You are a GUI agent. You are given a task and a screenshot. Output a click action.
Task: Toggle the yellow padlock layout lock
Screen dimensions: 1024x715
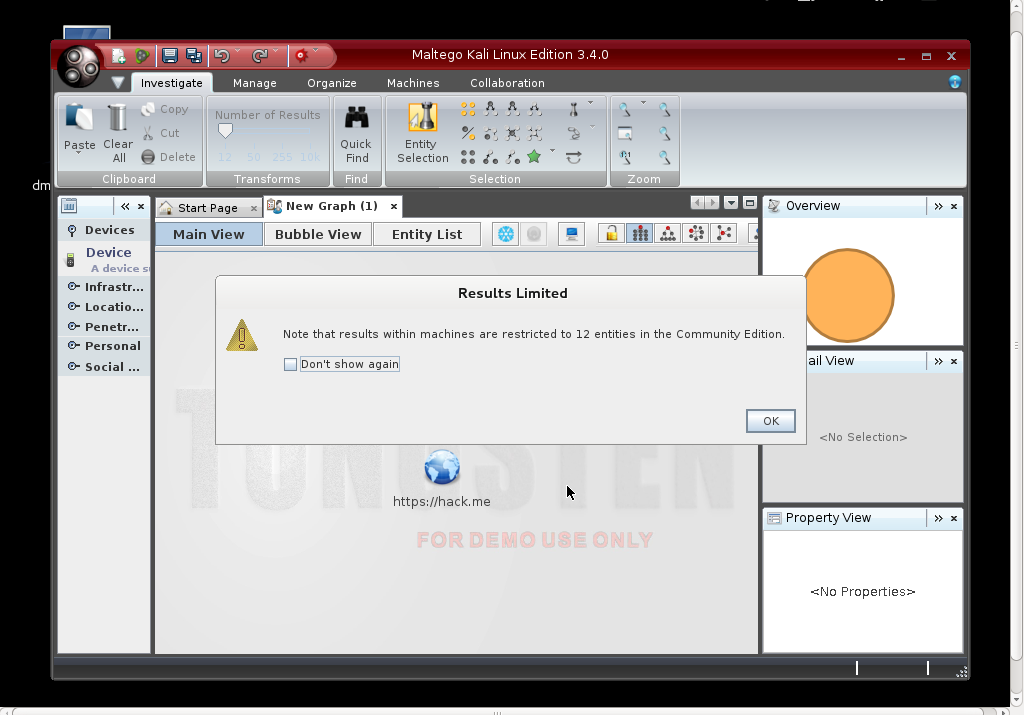pyautogui.click(x=611, y=234)
